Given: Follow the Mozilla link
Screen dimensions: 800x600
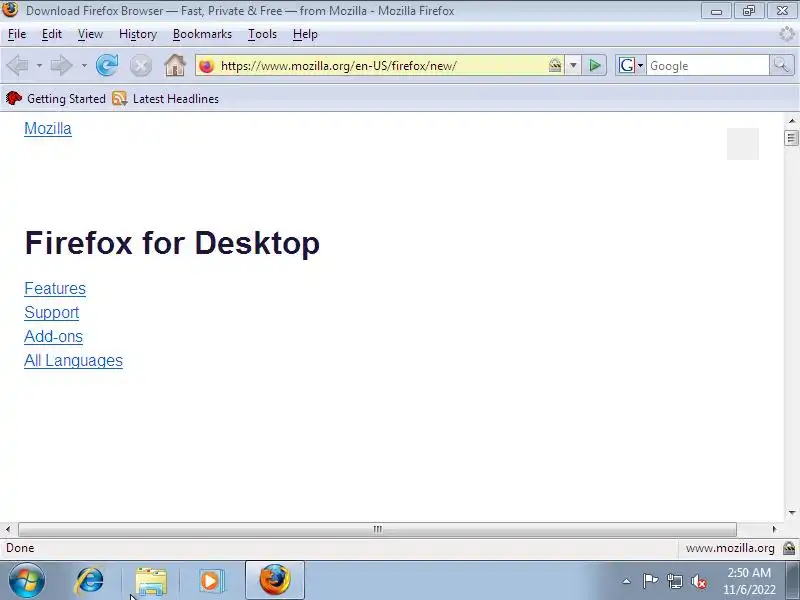Looking at the screenshot, I should point(48,129).
